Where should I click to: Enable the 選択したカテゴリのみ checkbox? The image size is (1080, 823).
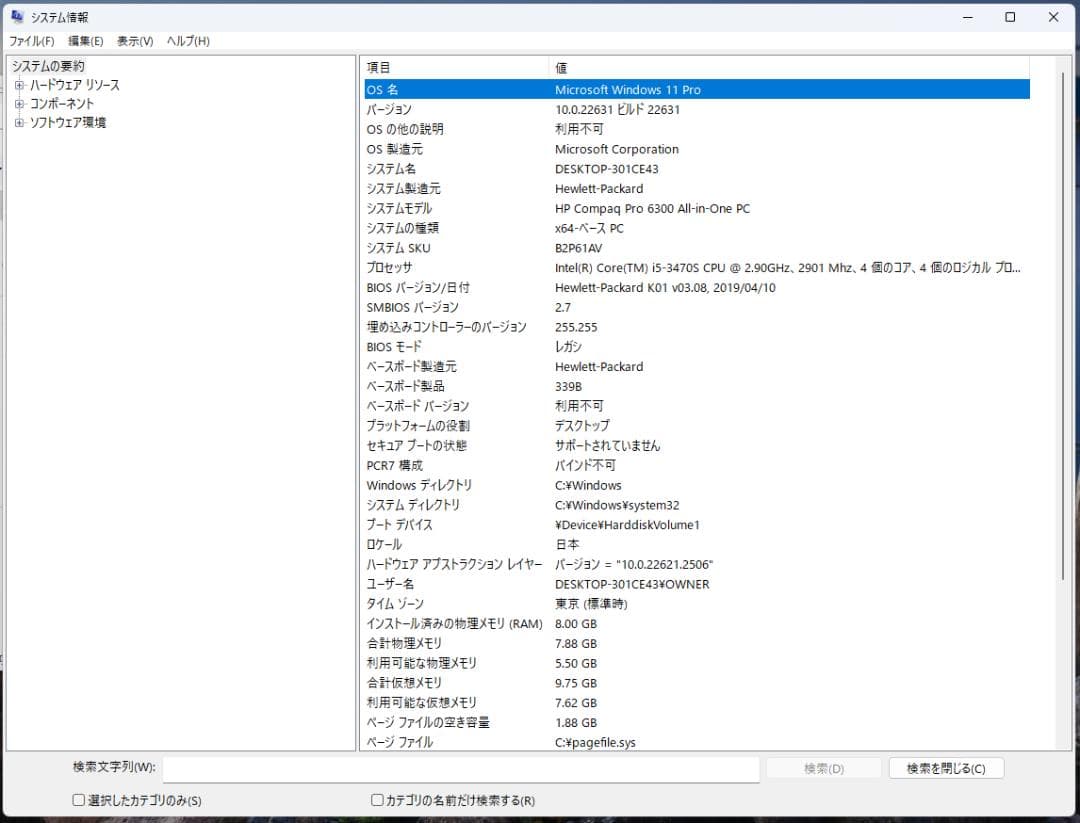point(77,800)
